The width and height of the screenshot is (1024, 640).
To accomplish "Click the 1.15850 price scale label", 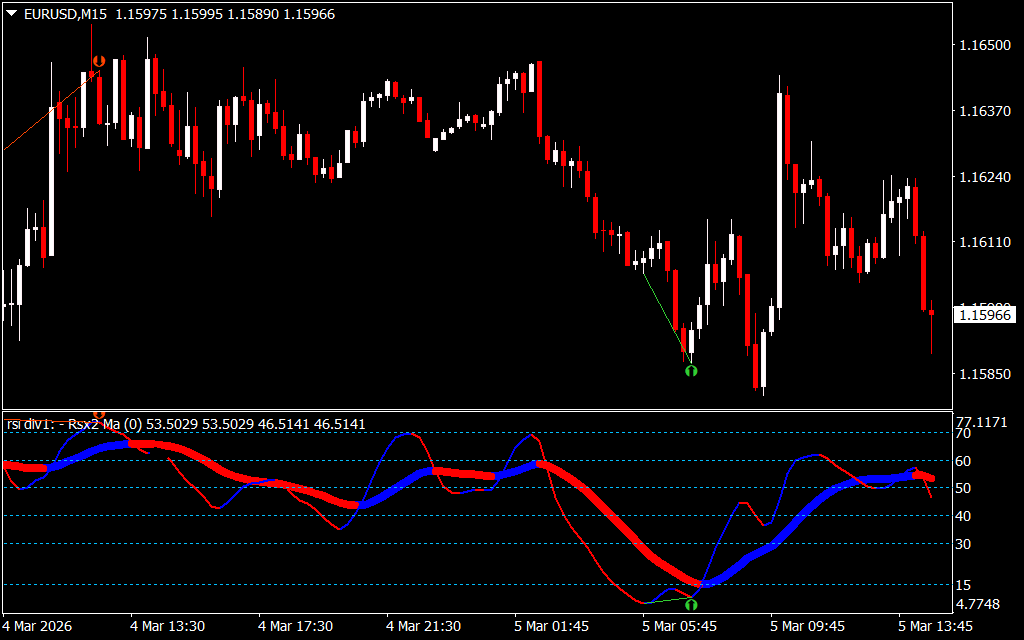I will (984, 374).
